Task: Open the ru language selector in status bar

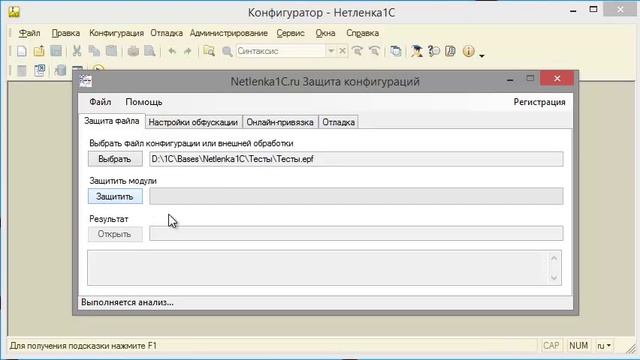Action: [604, 346]
